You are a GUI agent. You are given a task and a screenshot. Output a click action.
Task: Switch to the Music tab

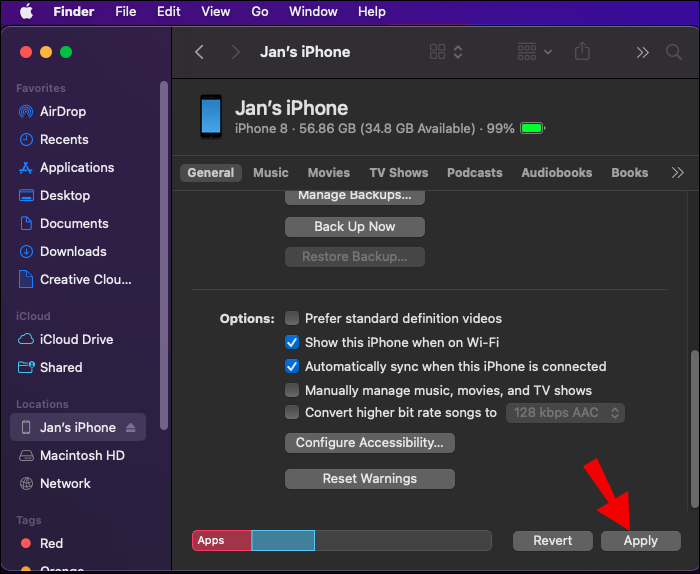coord(271,173)
